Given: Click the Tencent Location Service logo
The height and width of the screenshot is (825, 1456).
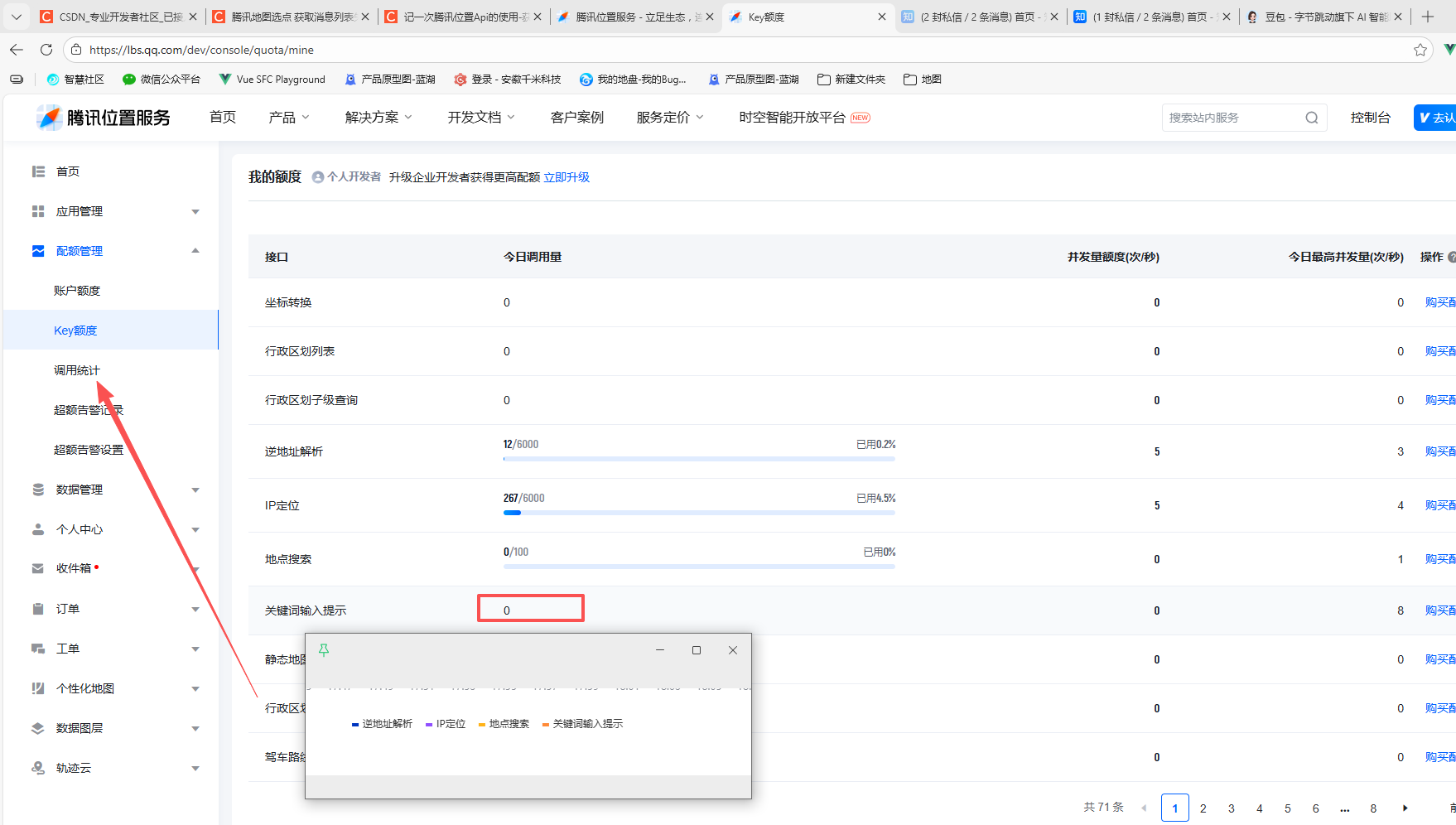Looking at the screenshot, I should [x=104, y=118].
